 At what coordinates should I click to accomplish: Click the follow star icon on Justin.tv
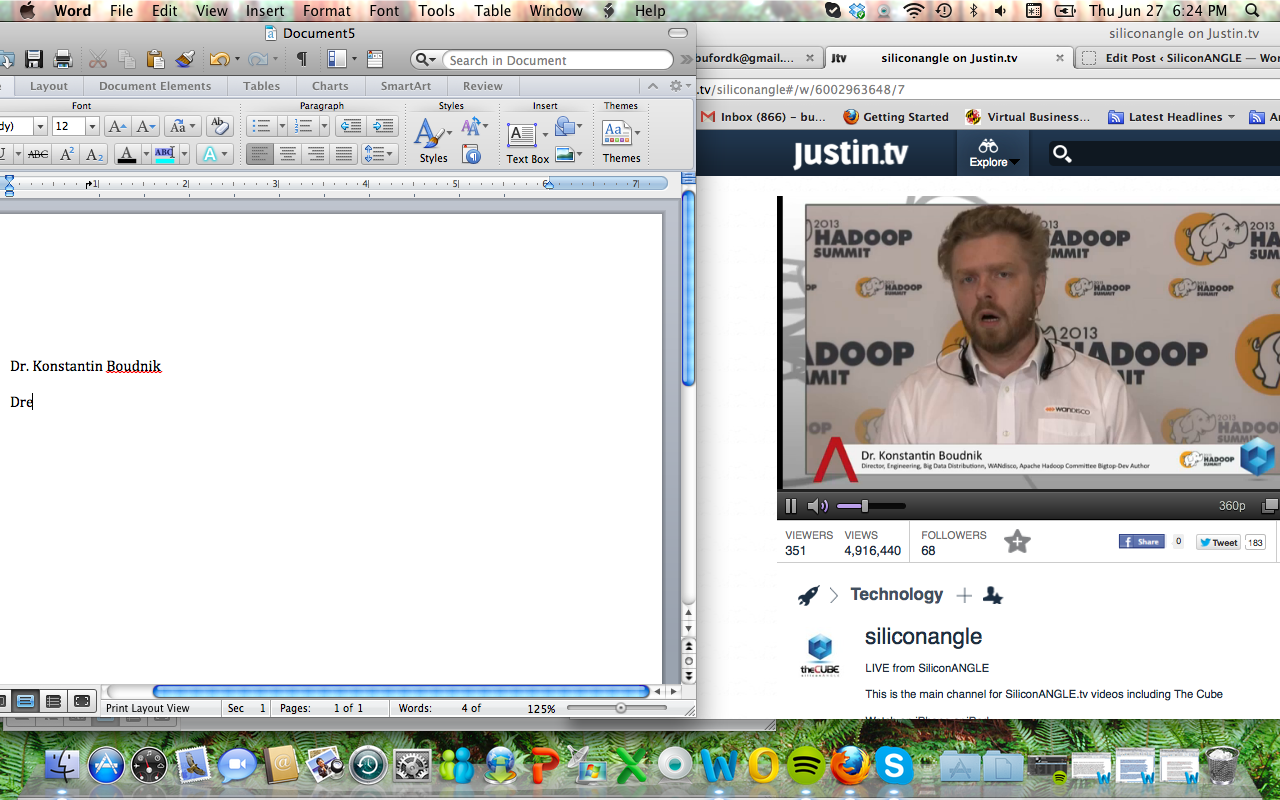point(1017,542)
